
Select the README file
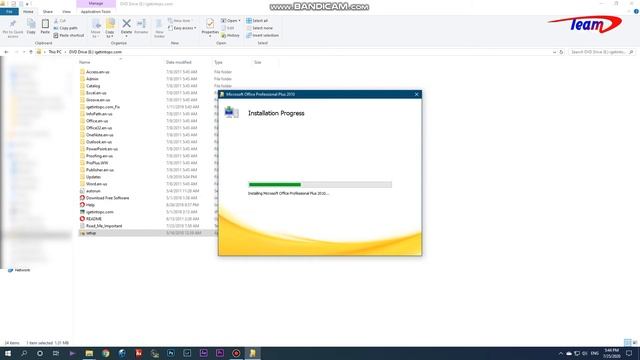(93, 219)
